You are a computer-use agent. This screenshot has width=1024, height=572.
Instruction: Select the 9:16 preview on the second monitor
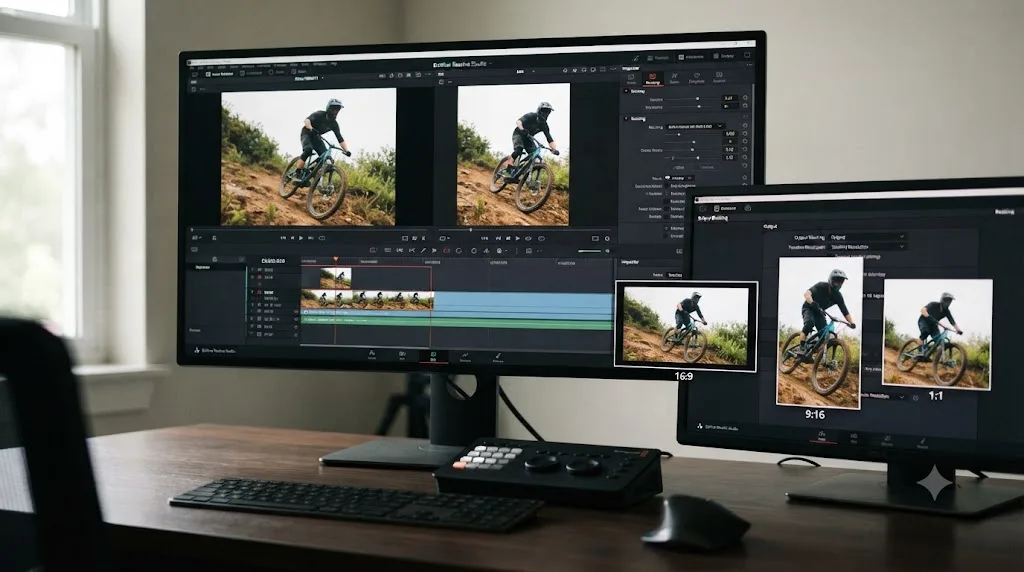820,333
